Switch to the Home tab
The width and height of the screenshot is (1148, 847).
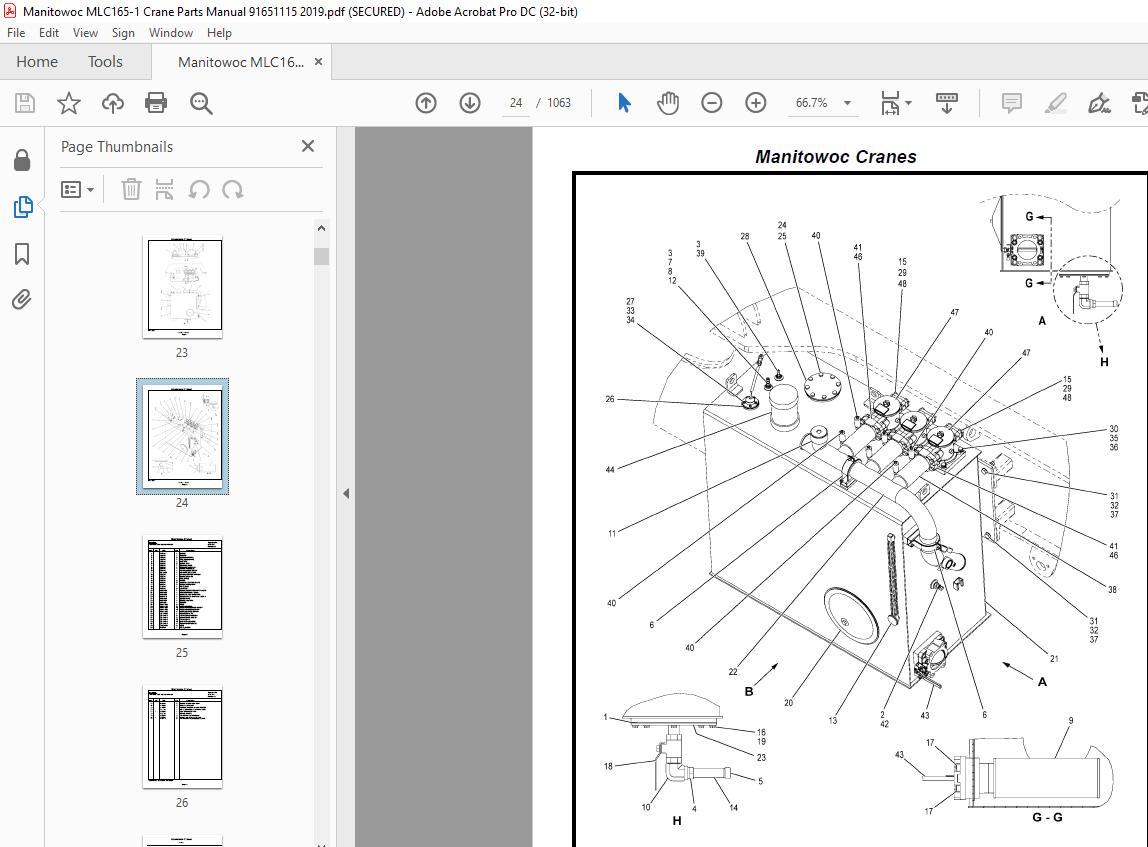pos(37,62)
